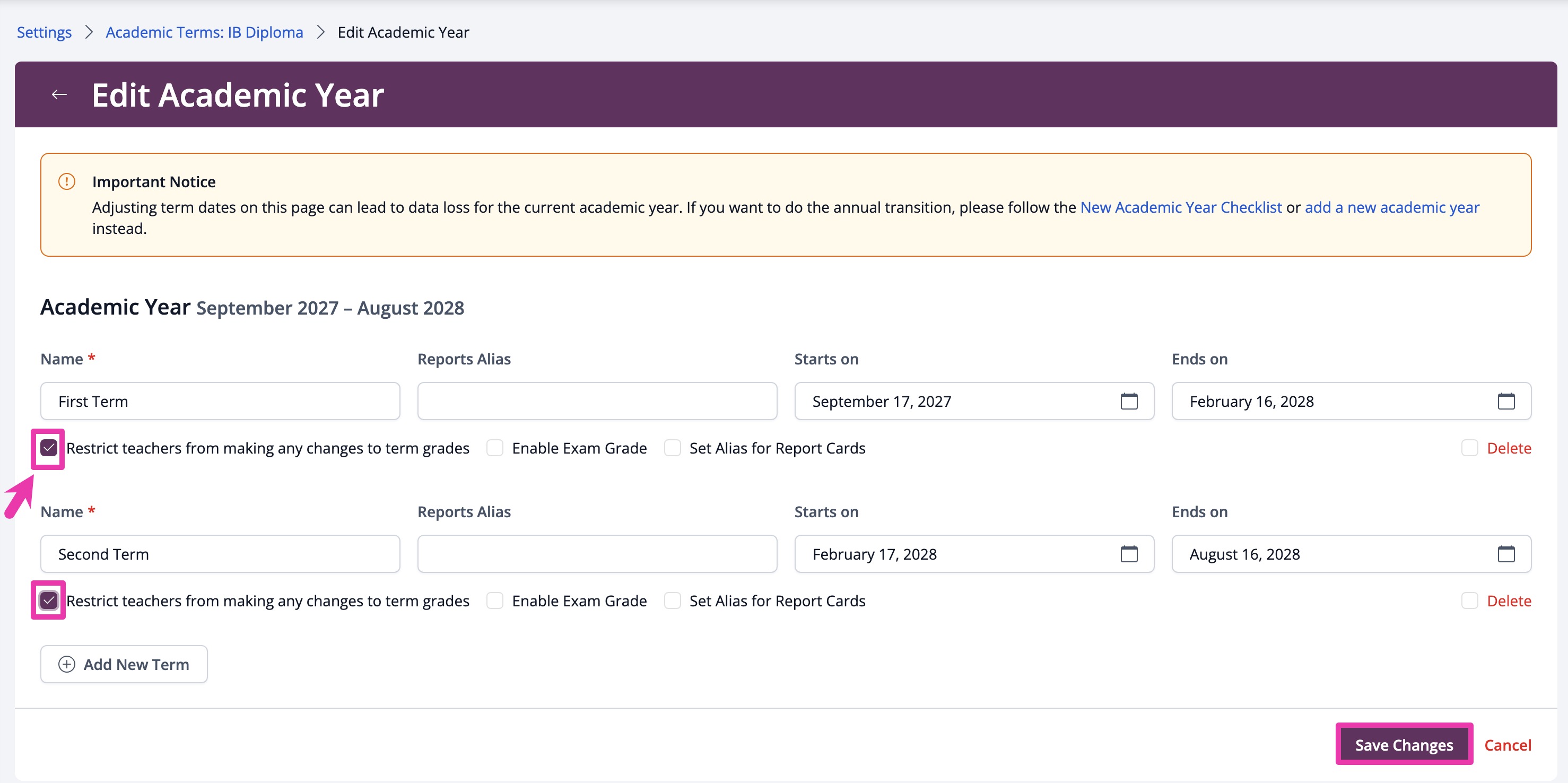Open Academic Terms: IB Diploma breadcrumb

204,32
